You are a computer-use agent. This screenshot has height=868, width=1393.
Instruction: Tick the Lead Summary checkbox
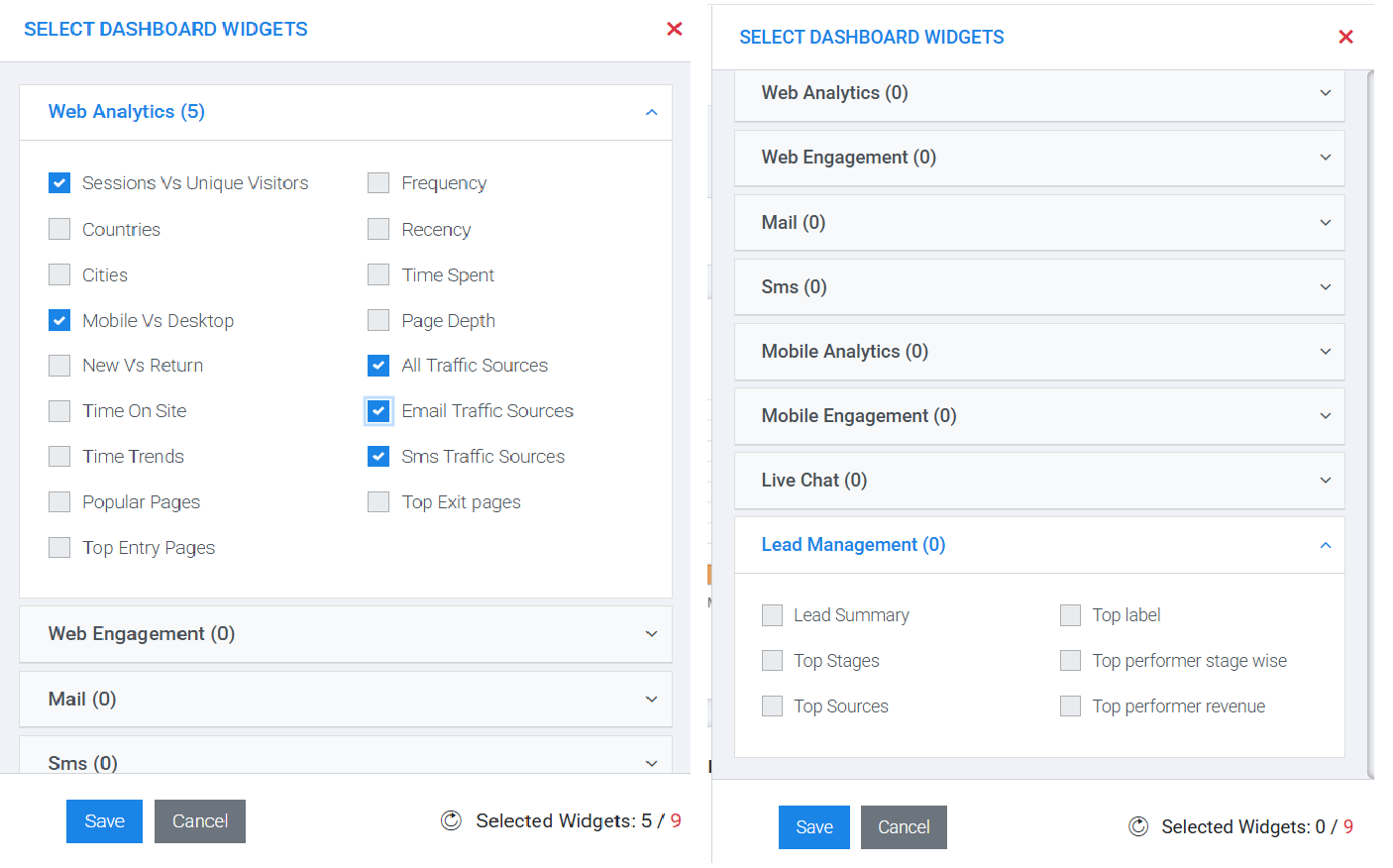pos(773,615)
